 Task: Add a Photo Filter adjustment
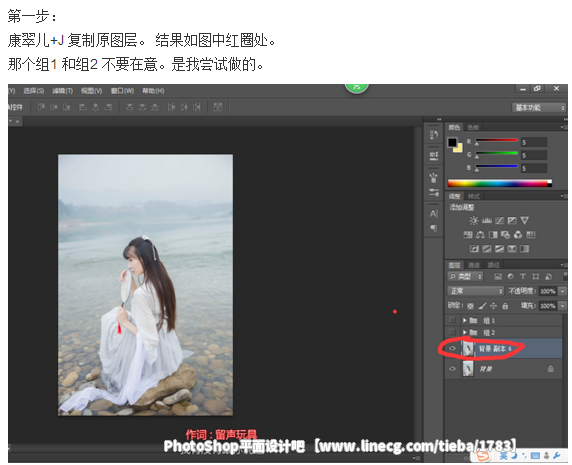(506, 235)
